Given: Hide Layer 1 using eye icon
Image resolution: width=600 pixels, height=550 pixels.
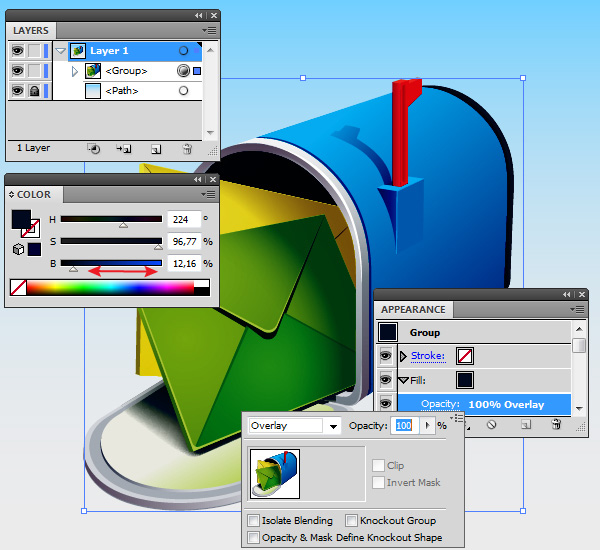Looking at the screenshot, I should (x=17, y=51).
